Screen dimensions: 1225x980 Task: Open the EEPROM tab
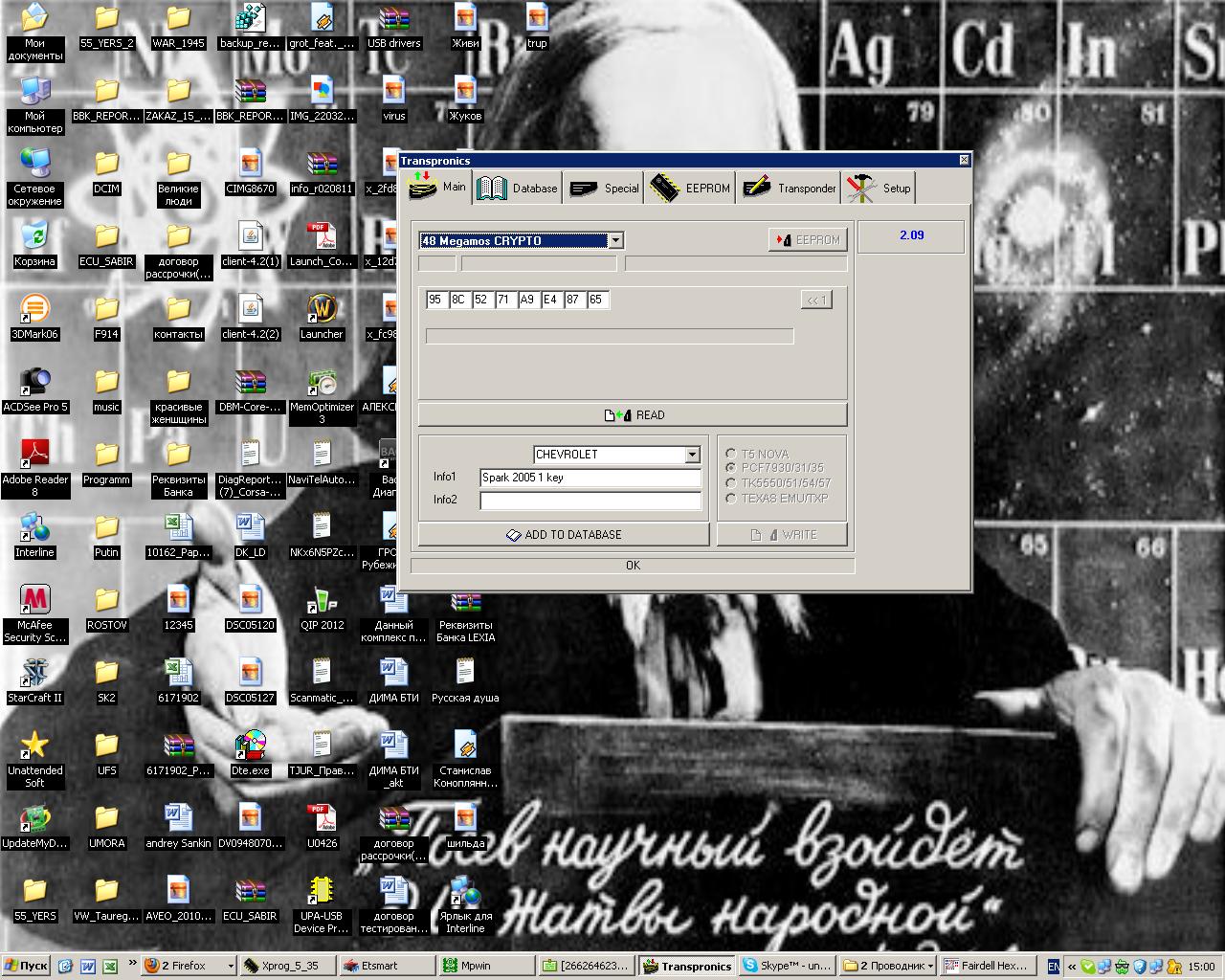tap(689, 188)
